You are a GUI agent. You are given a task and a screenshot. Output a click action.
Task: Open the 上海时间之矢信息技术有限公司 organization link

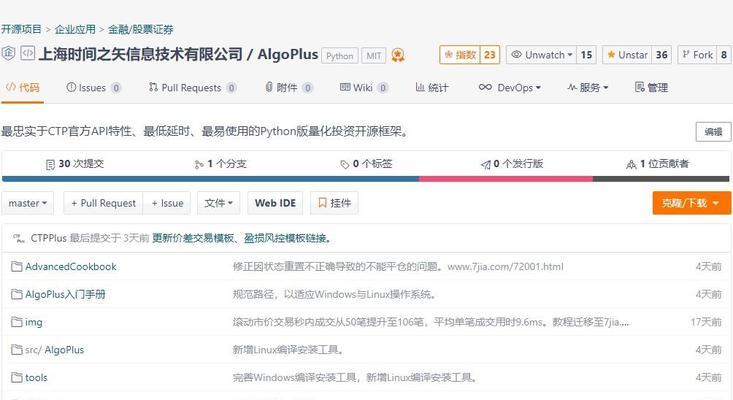pos(140,54)
